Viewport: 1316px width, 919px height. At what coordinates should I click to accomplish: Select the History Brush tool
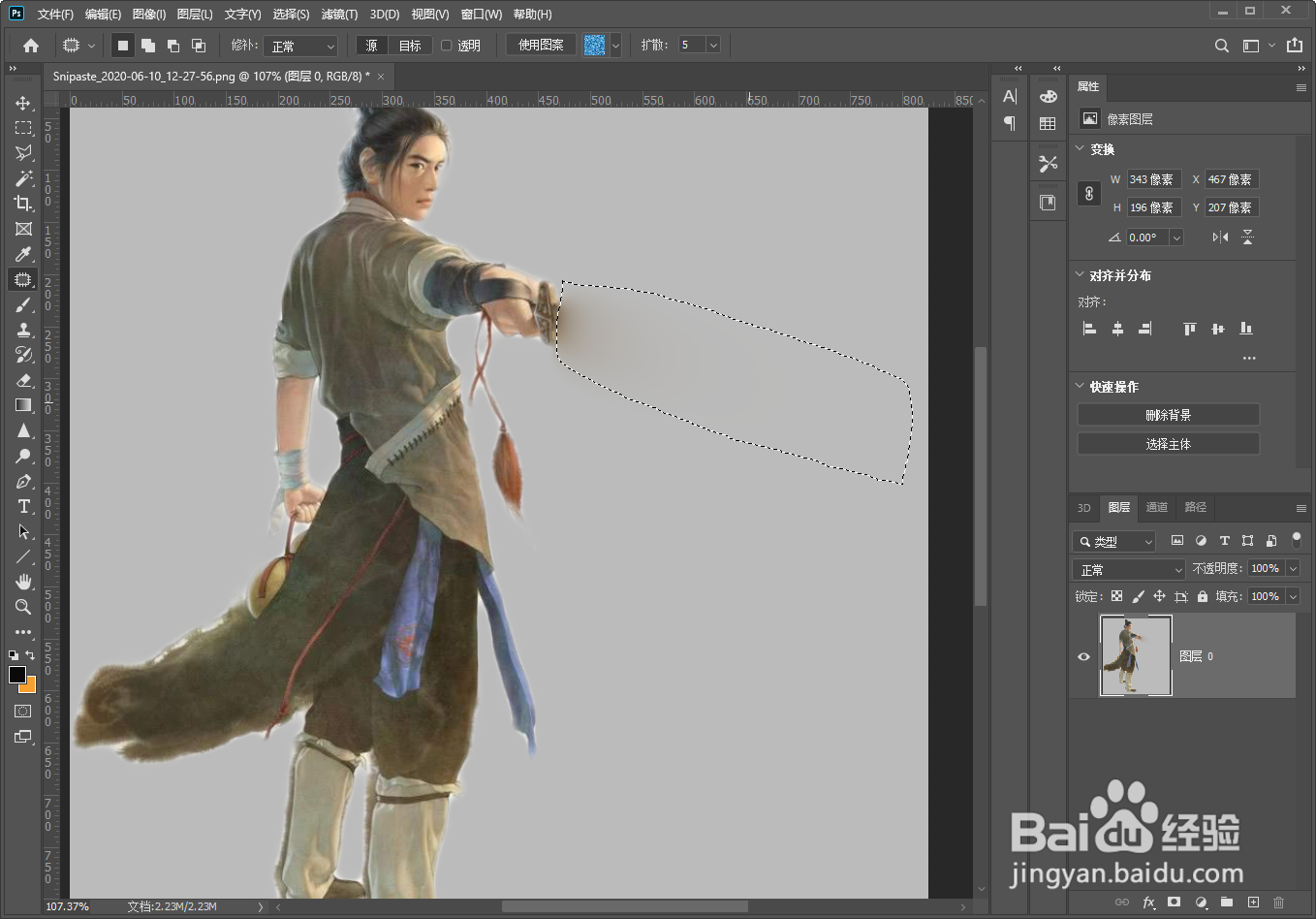tap(23, 355)
